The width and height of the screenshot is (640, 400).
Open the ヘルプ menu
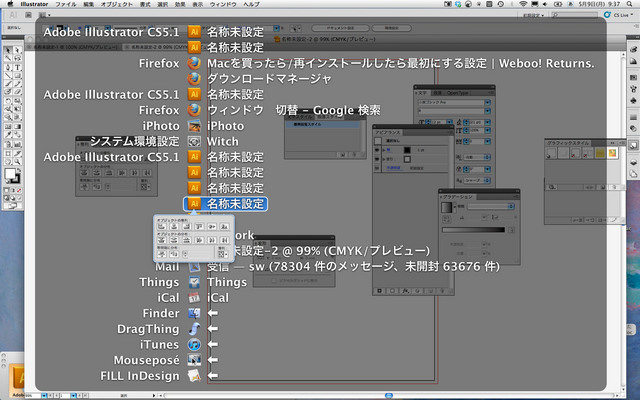[x=251, y=4]
